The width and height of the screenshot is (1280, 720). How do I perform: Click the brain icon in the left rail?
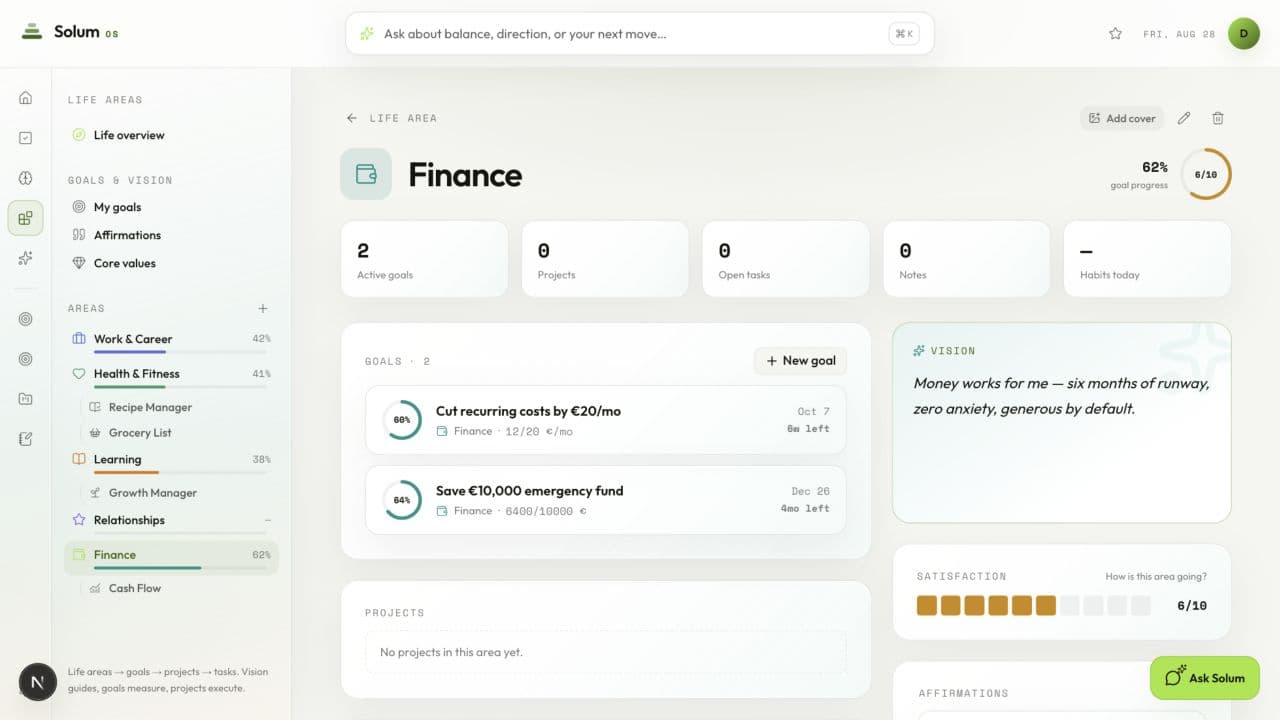(26, 178)
